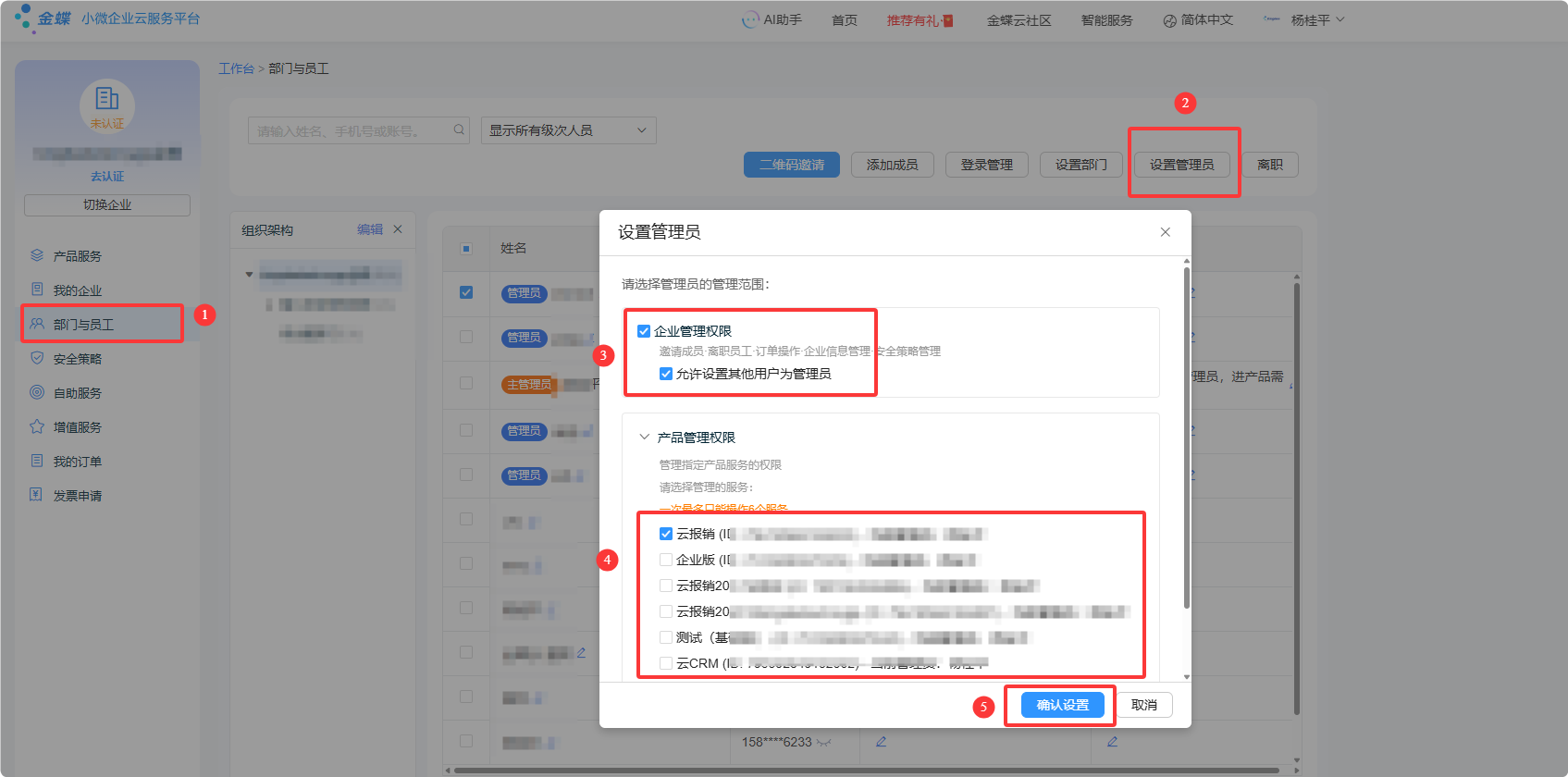Screen dimensions: 1568x777
Task: Check the 企业版 service checkbox
Action: [666, 560]
